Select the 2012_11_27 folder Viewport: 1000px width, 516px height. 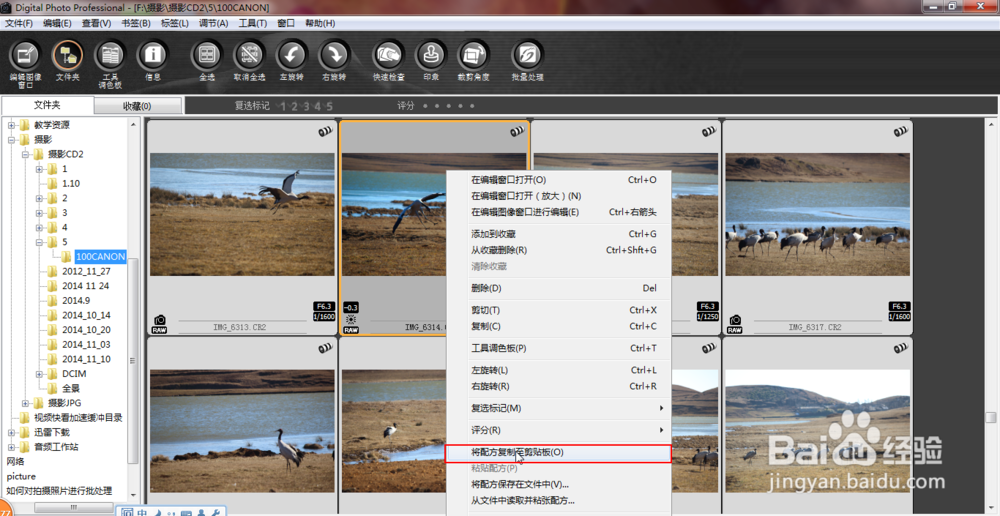86,271
